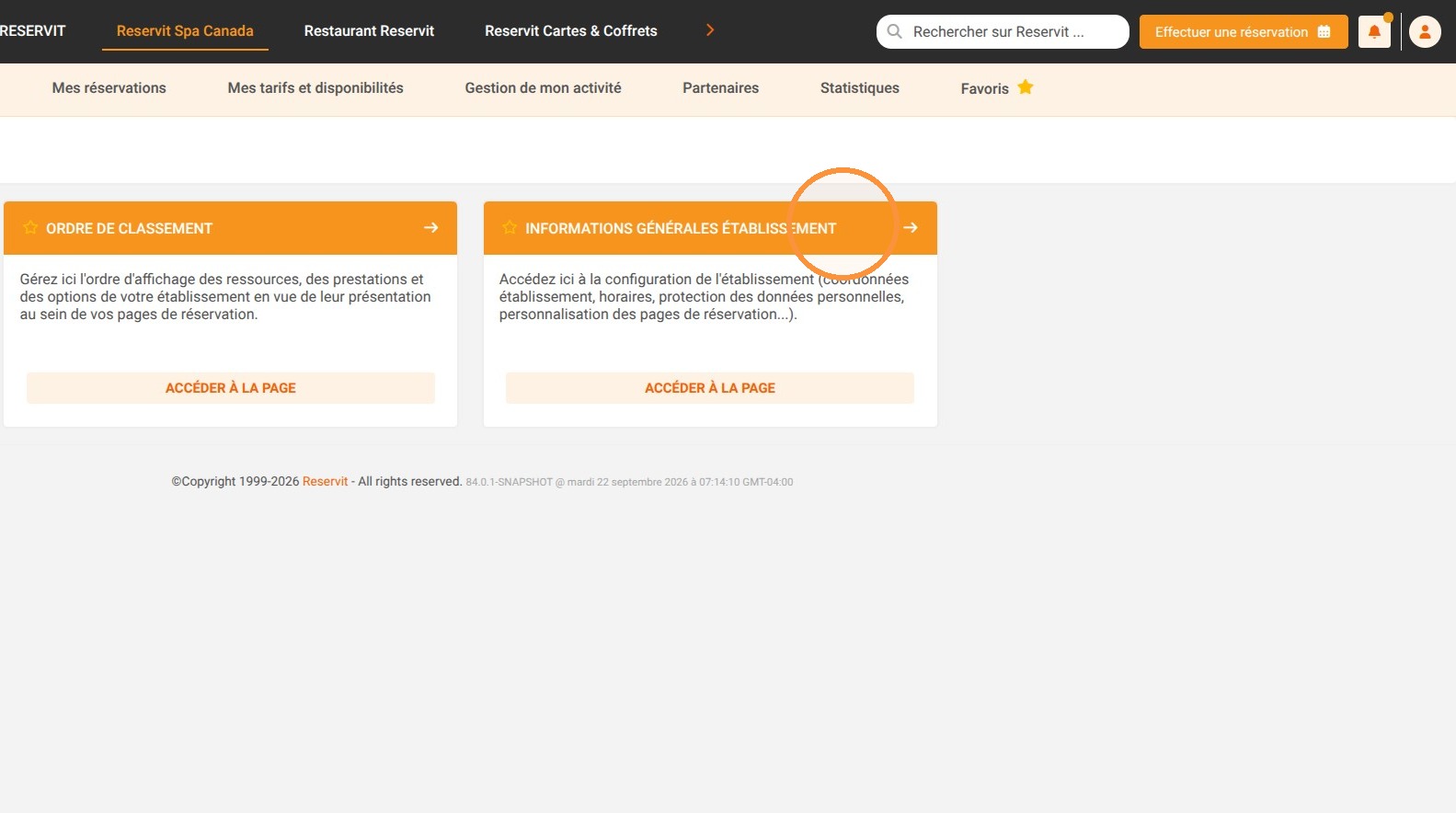Click the gold star next to Favoris
The width and height of the screenshot is (1456, 813).
(x=1026, y=87)
